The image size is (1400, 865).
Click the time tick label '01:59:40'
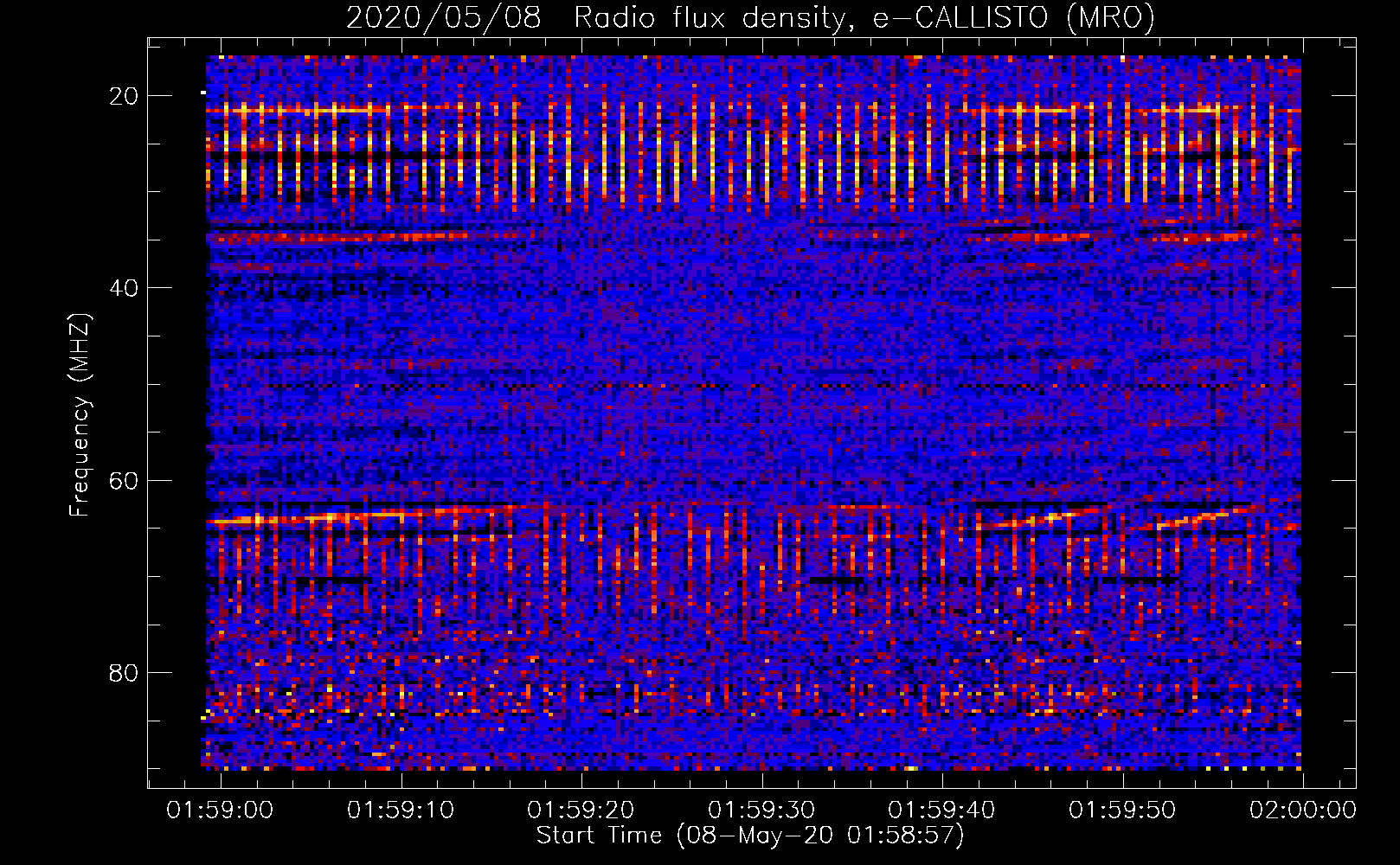pos(941,811)
